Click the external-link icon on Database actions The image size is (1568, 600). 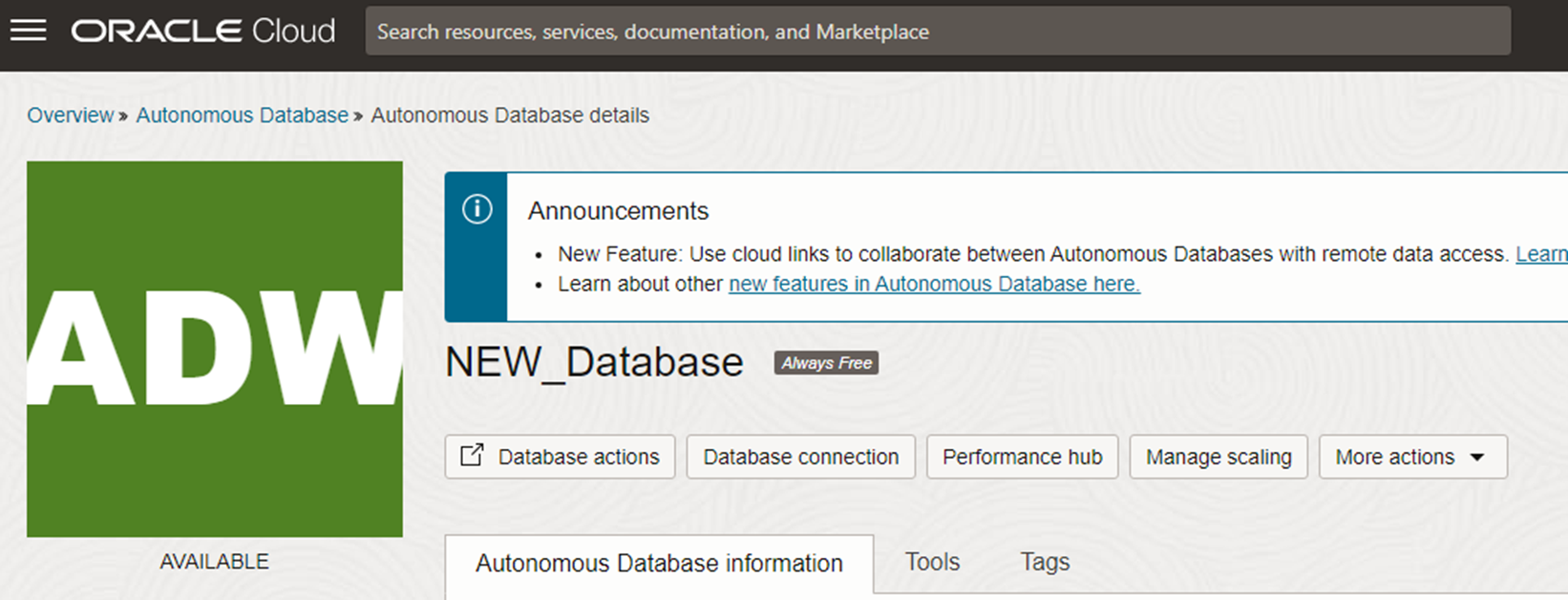[472, 456]
